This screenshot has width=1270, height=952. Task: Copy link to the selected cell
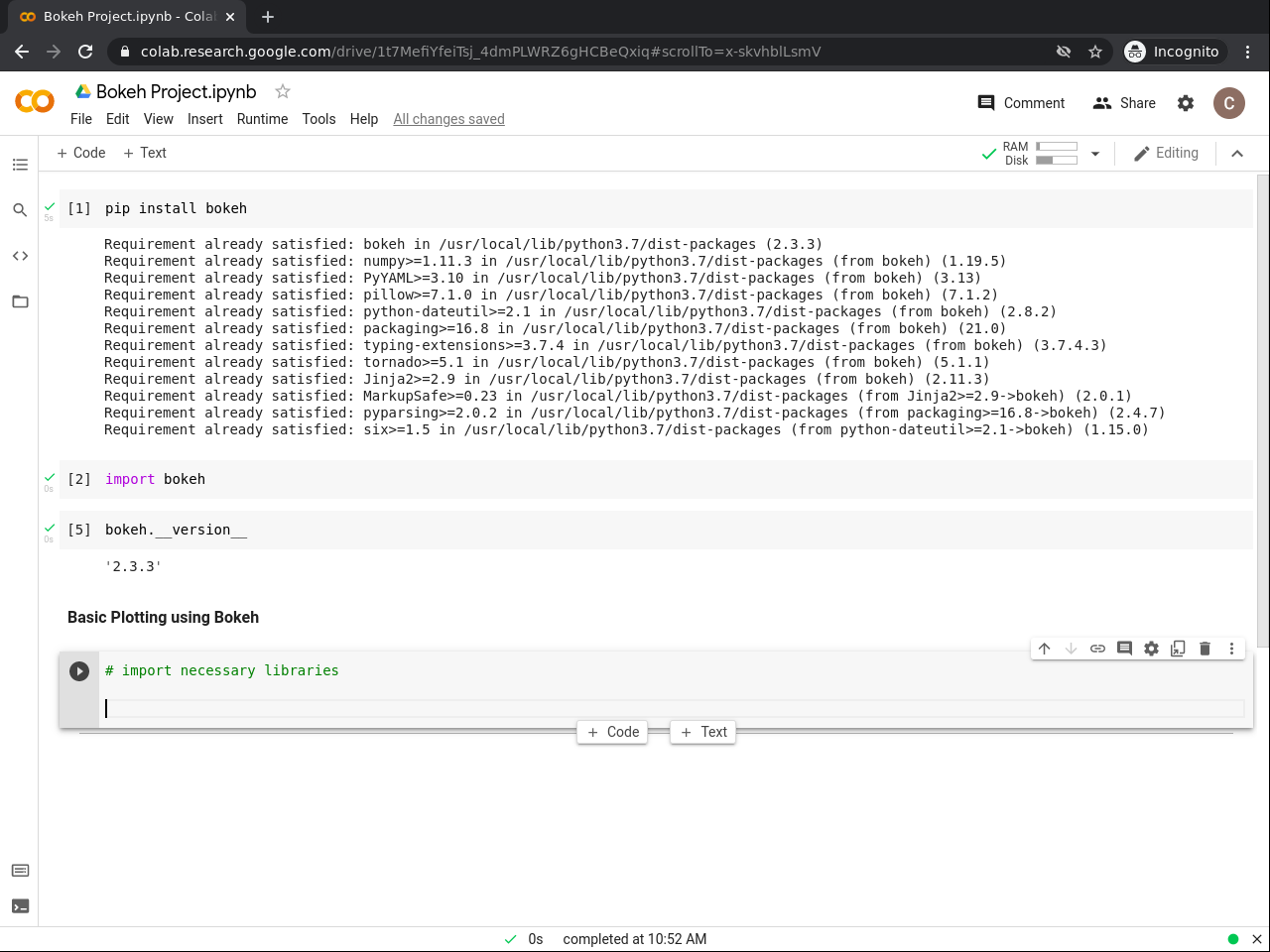coord(1097,649)
